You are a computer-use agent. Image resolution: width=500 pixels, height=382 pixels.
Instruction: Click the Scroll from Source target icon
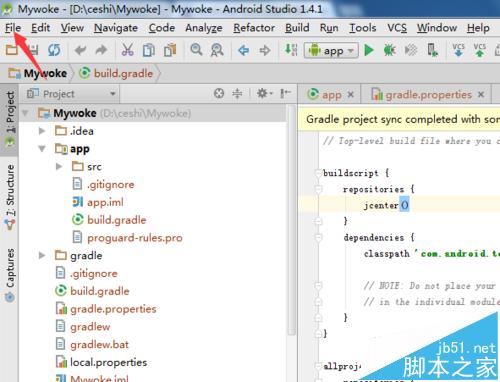pyautogui.click(x=219, y=94)
